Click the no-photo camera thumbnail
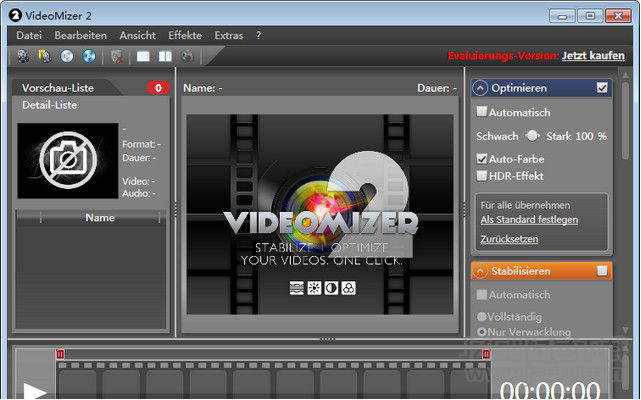The image size is (641, 400). click(x=68, y=160)
